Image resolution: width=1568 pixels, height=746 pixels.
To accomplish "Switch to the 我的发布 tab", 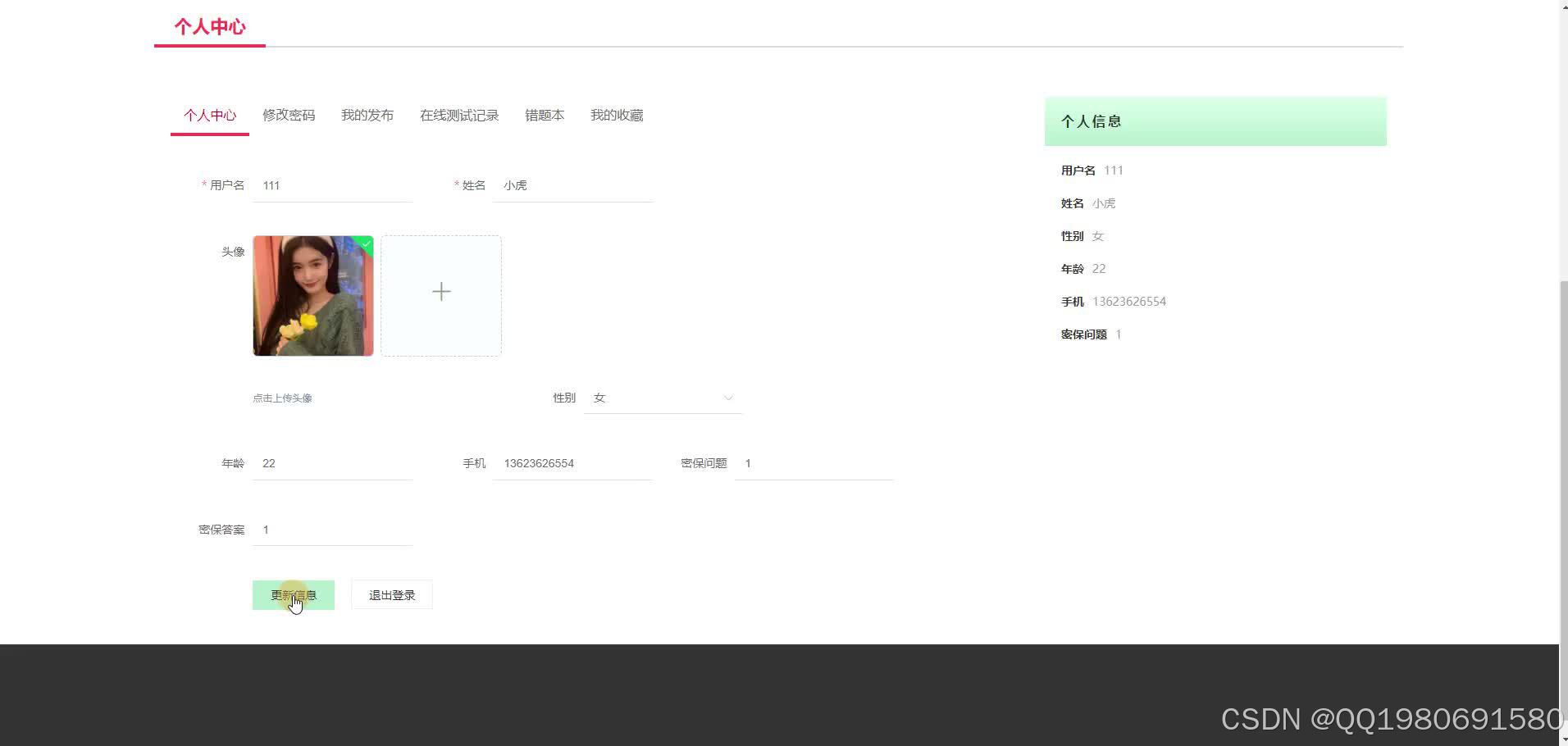I will 367,115.
